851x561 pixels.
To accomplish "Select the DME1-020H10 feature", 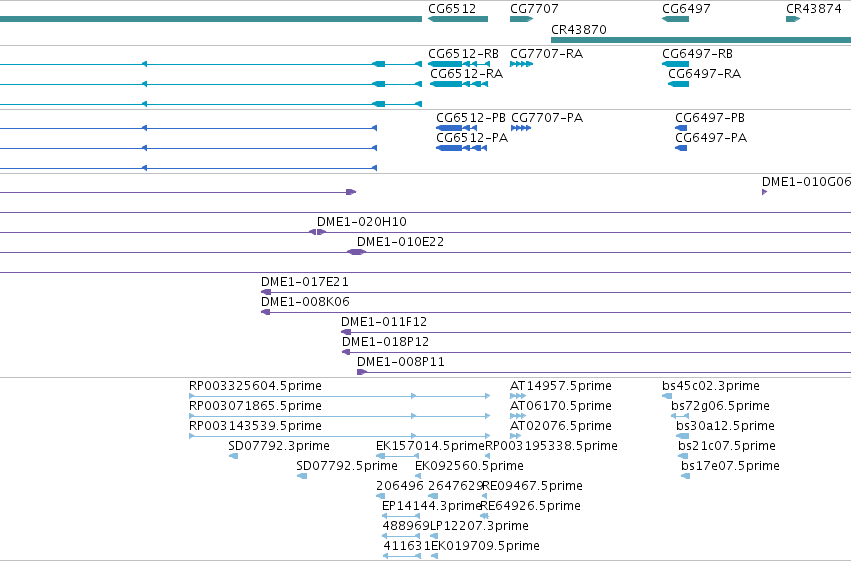I will tap(361, 221).
